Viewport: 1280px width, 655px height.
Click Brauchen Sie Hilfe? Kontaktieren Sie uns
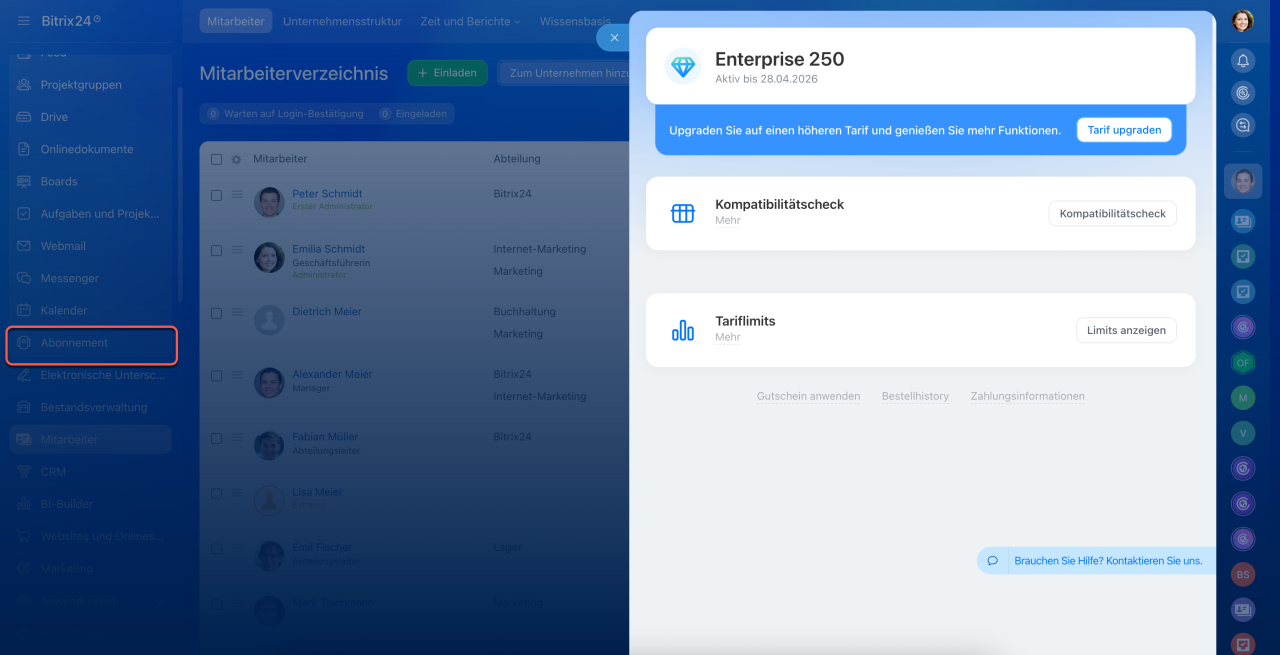tap(1108, 561)
